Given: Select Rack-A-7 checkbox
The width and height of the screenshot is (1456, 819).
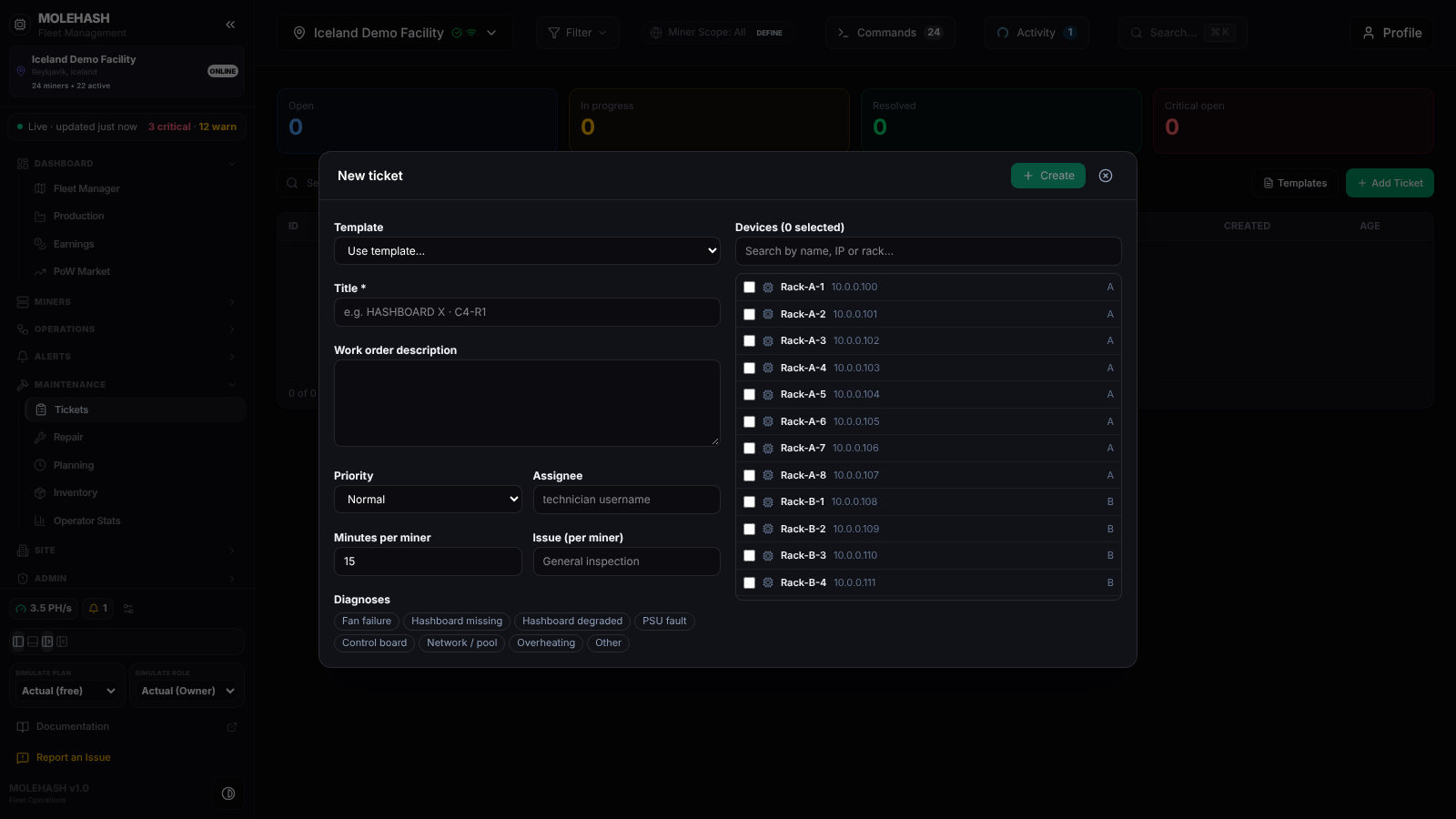Looking at the screenshot, I should point(750,449).
